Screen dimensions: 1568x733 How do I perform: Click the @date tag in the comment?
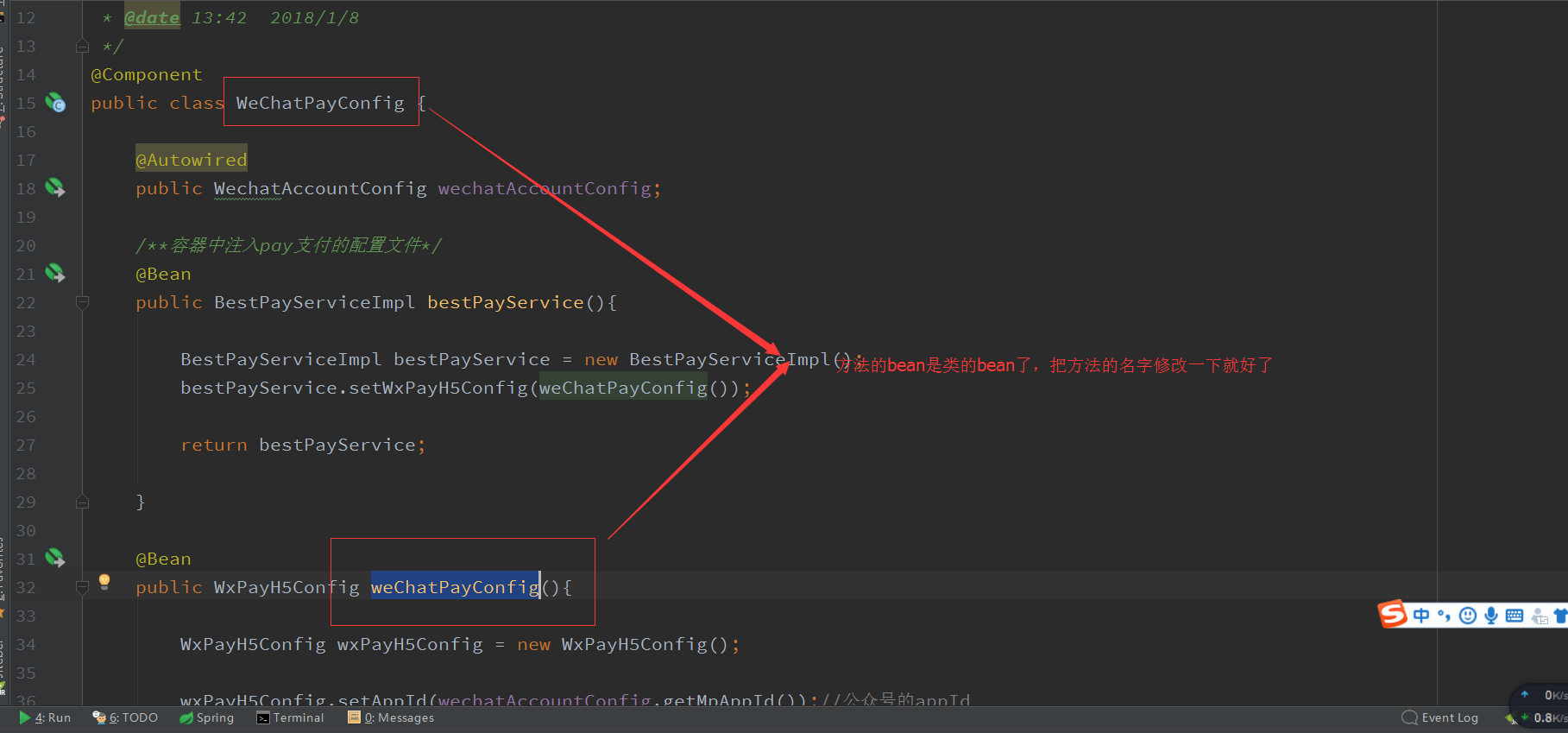pos(152,17)
